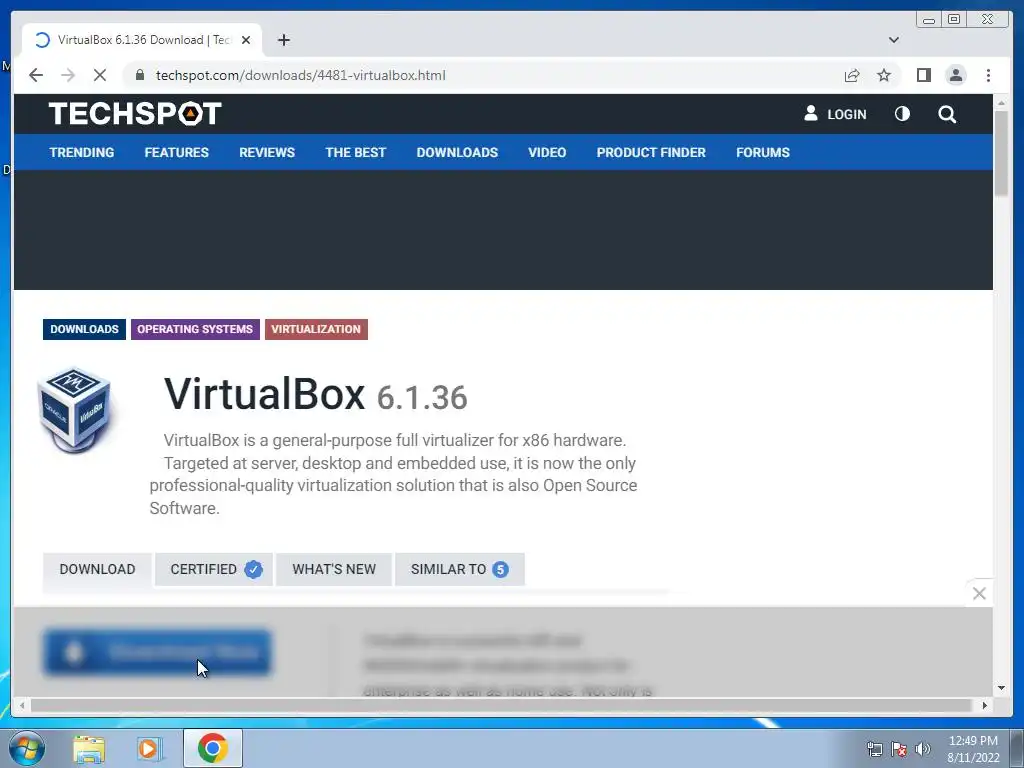
Task: Bookmark this page with star icon
Action: [x=884, y=75]
